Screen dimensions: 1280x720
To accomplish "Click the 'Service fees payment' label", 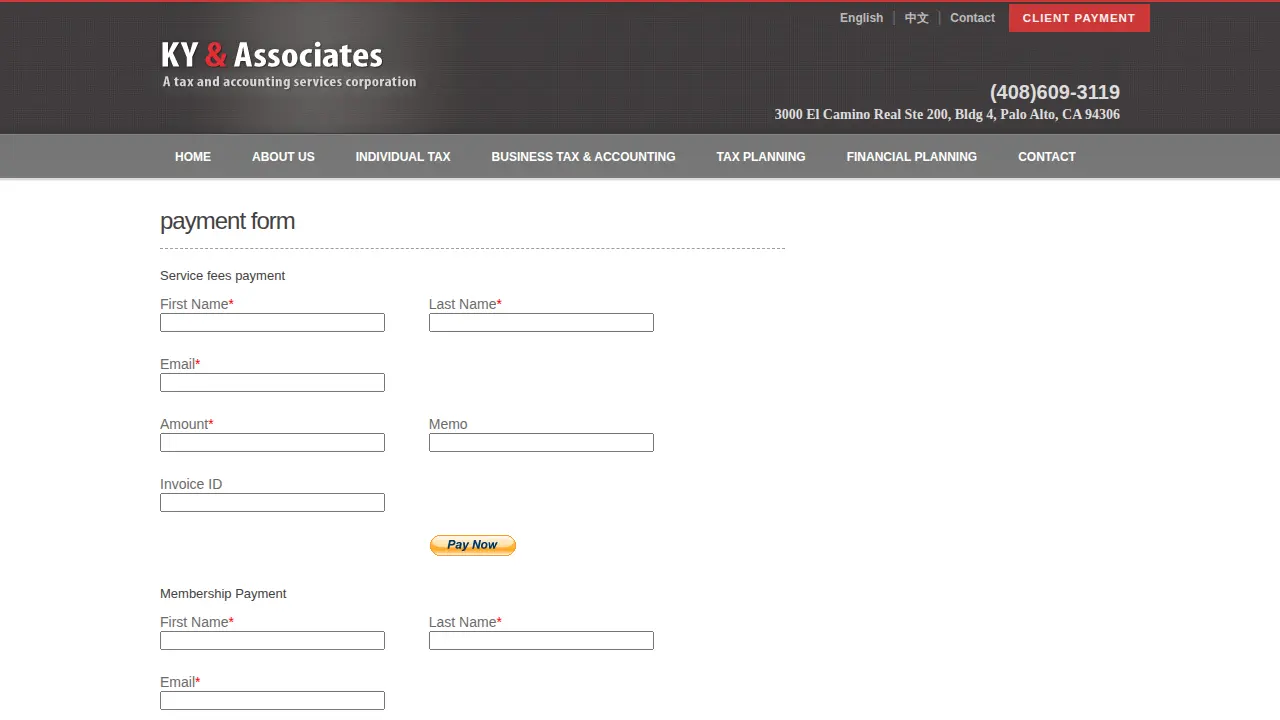I will [222, 276].
